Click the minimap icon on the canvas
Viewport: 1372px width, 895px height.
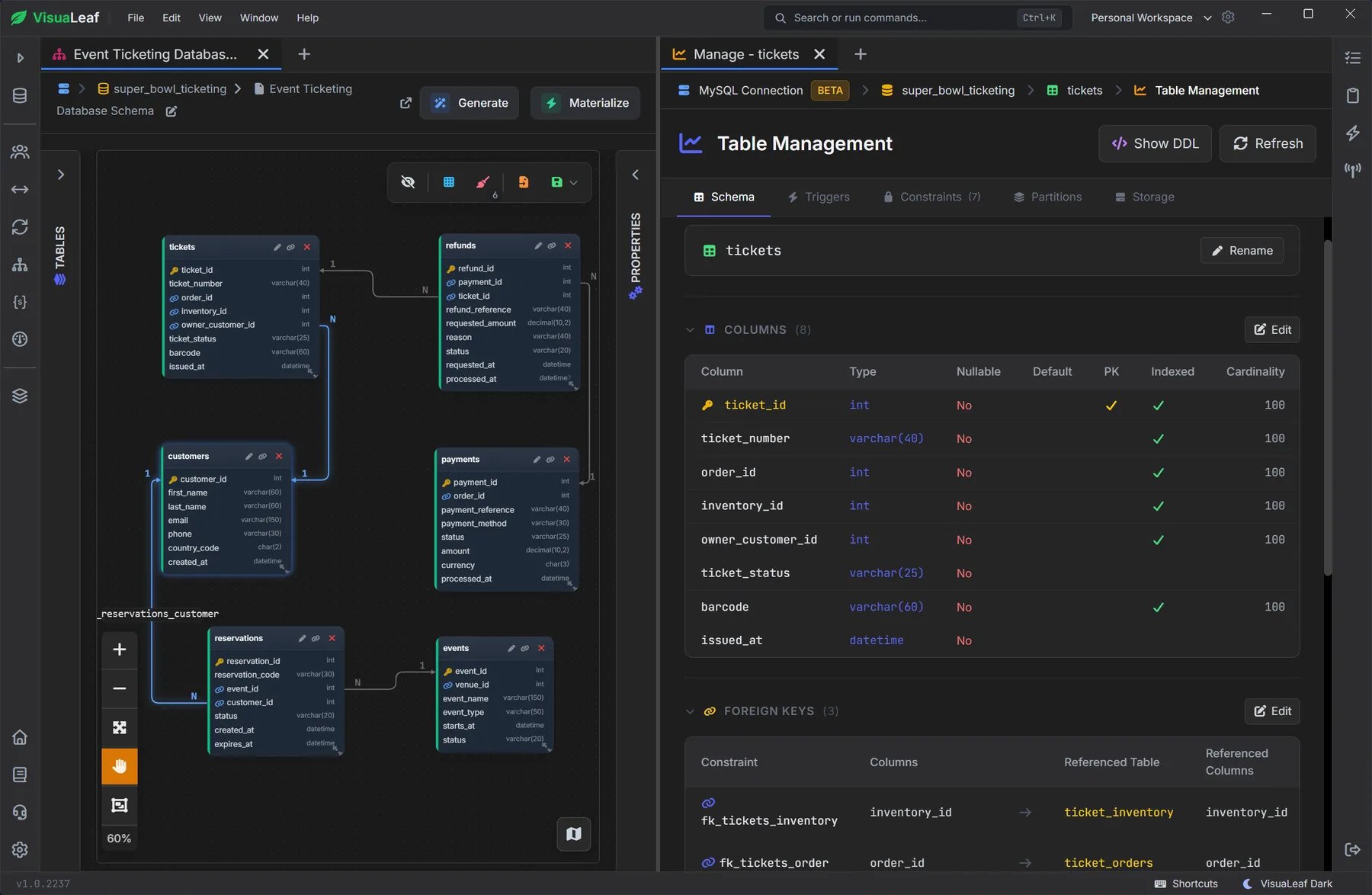[574, 834]
